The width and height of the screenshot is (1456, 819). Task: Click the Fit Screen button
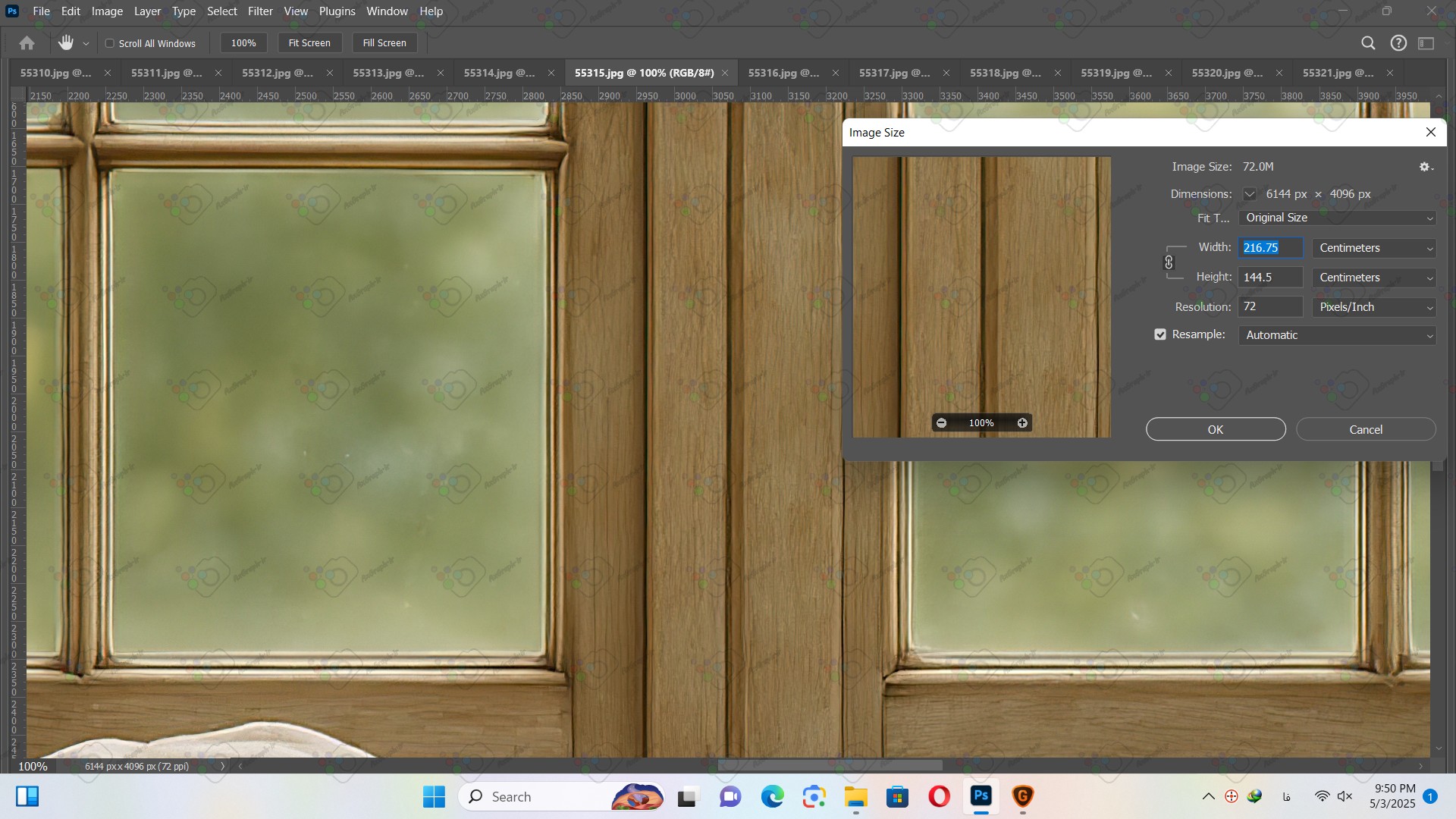[309, 43]
